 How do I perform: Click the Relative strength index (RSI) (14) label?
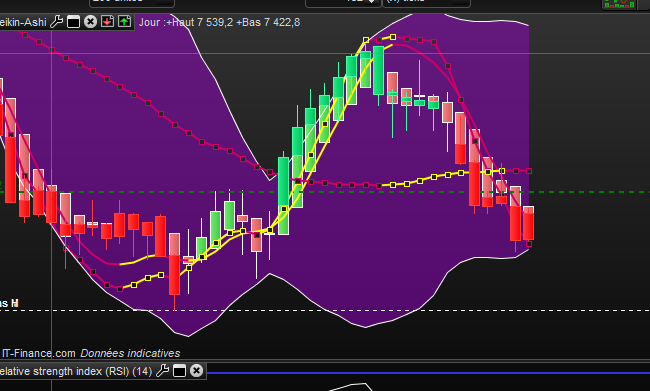point(76,371)
